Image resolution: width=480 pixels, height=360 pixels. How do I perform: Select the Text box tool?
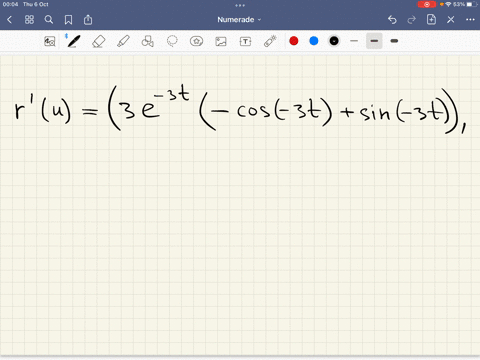[245, 41]
